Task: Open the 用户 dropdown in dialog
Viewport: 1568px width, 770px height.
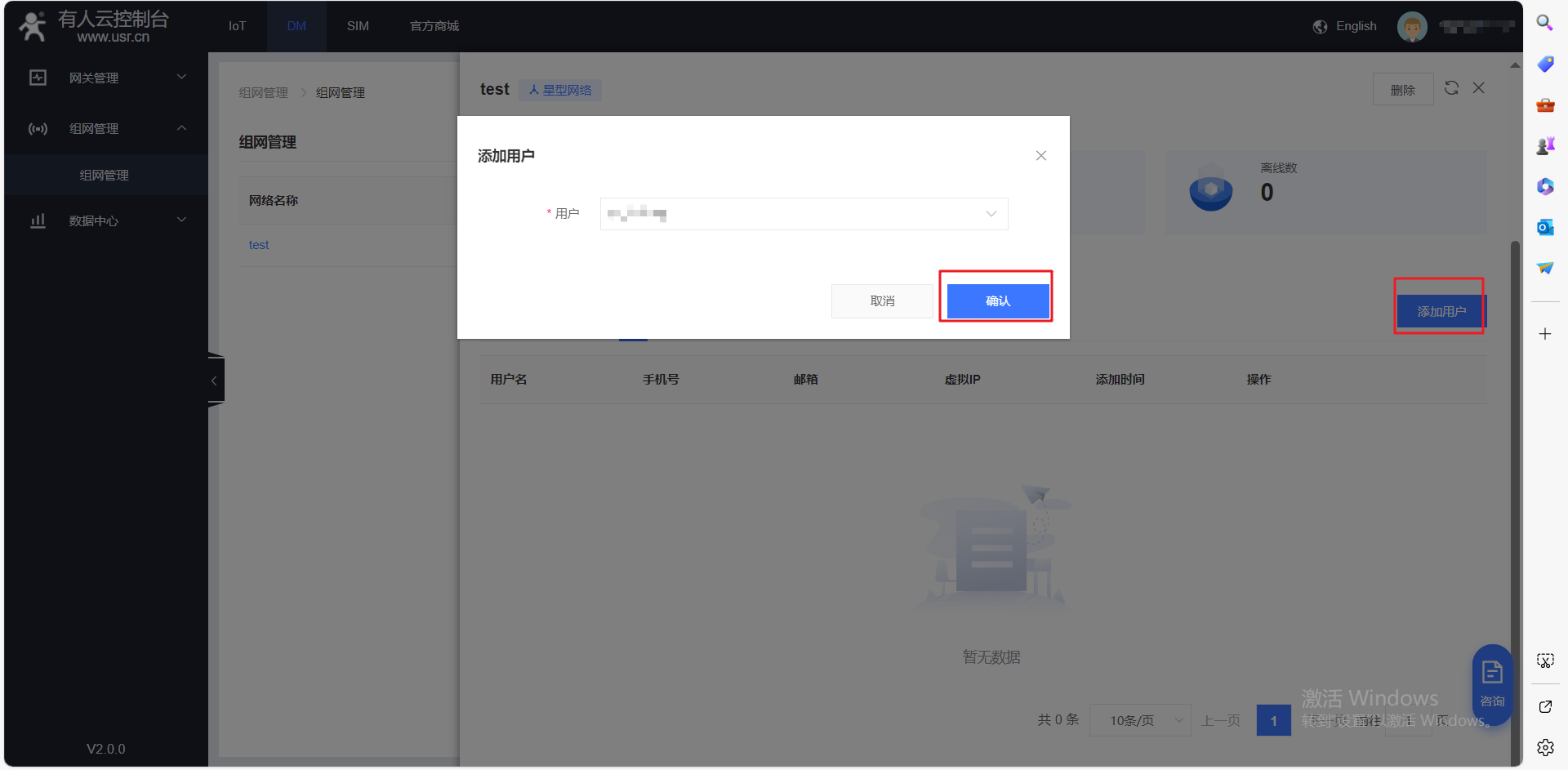Action: point(804,214)
